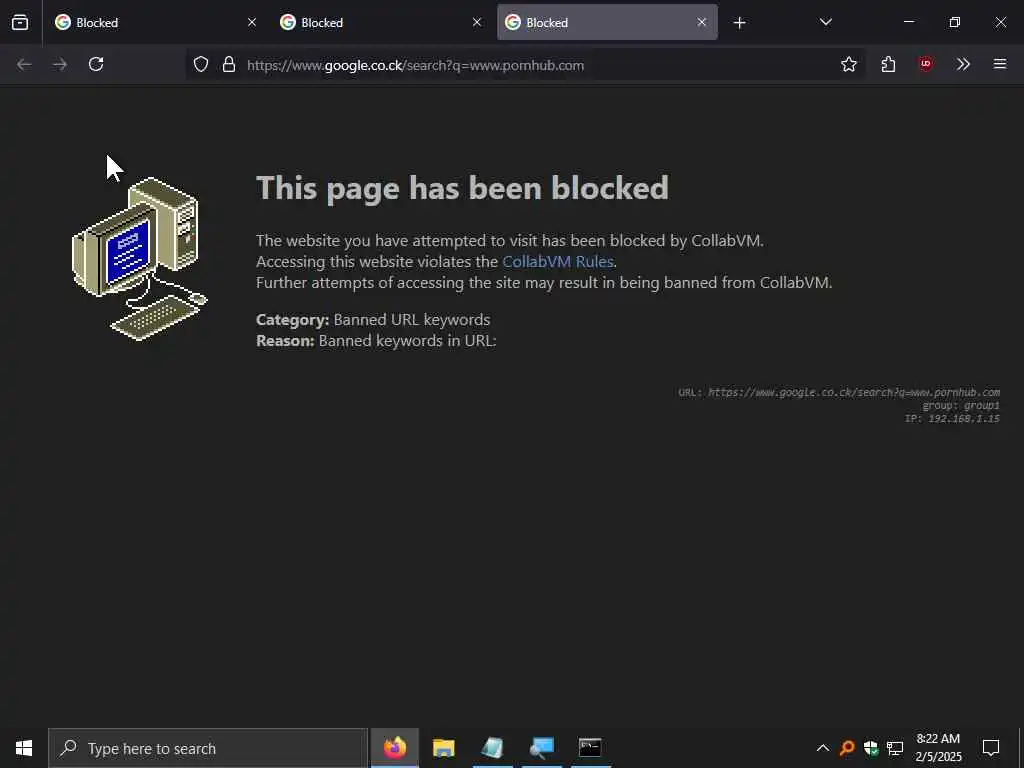The height and width of the screenshot is (768, 1024).
Task: Close the first Blocked tab
Action: pyautogui.click(x=252, y=22)
